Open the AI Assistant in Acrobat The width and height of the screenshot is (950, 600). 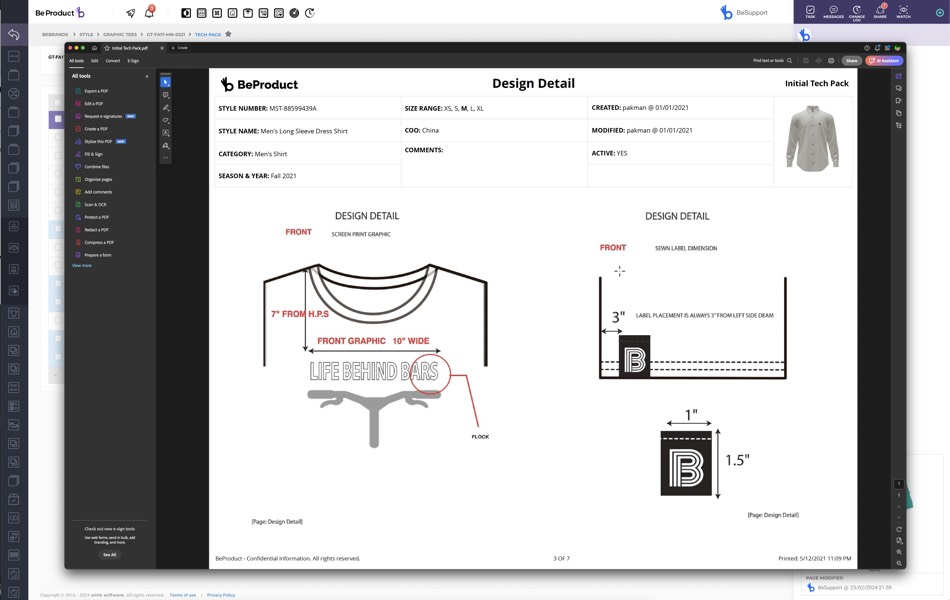885,61
